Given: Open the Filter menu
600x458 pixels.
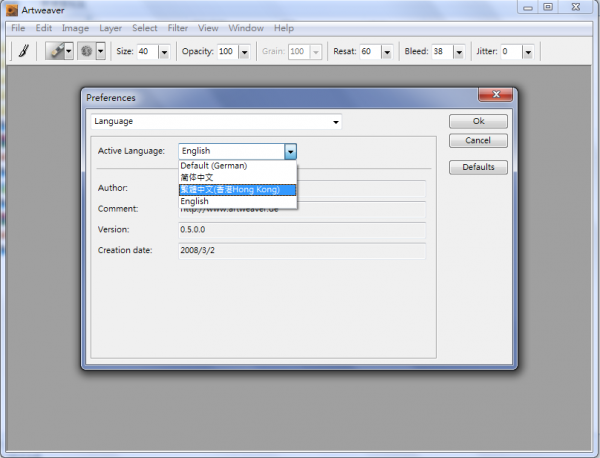Looking at the screenshot, I should 178,28.
